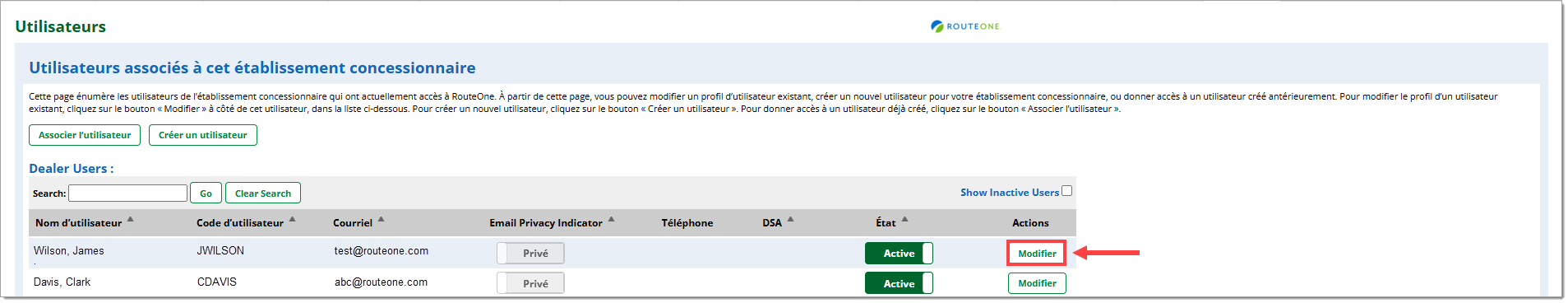Sort by Nom d'utilisateur arrow
This screenshot has width=1568, height=303.
(130, 219)
